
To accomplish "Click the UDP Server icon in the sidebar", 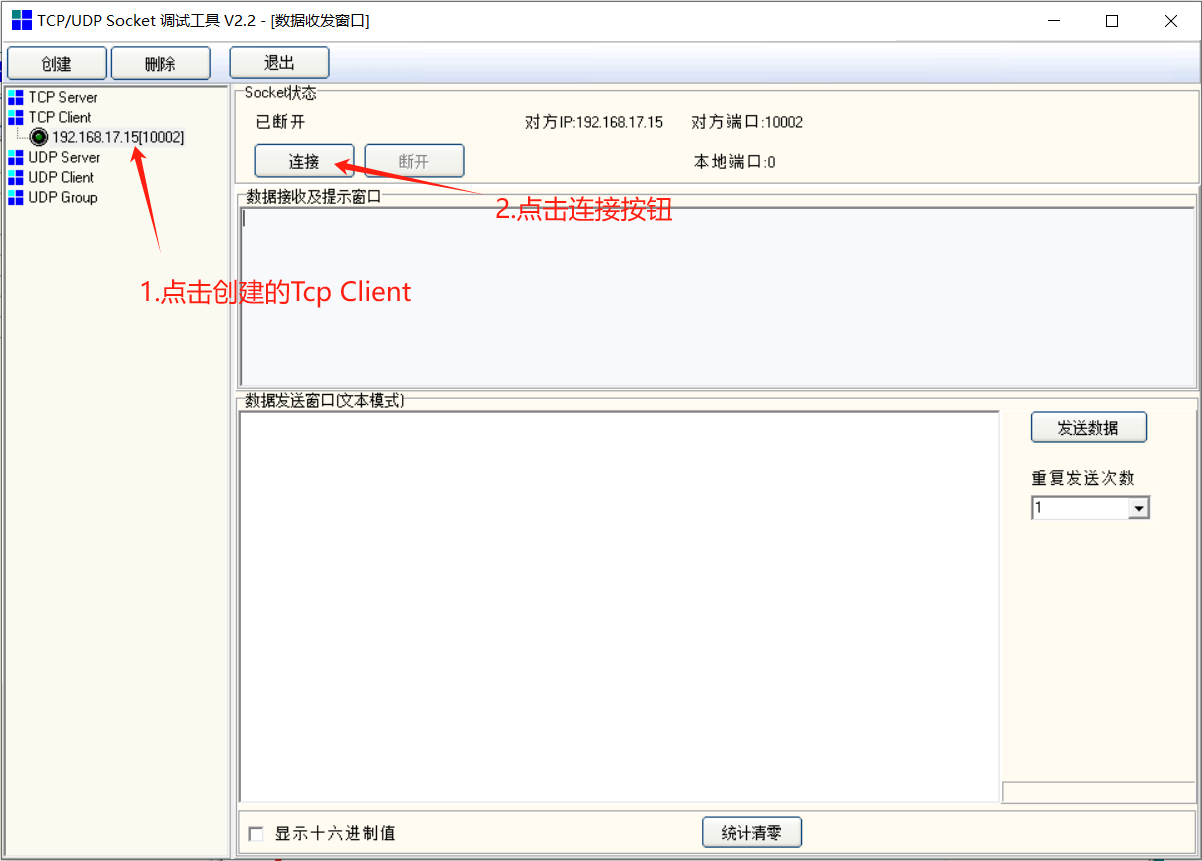I will point(14,157).
